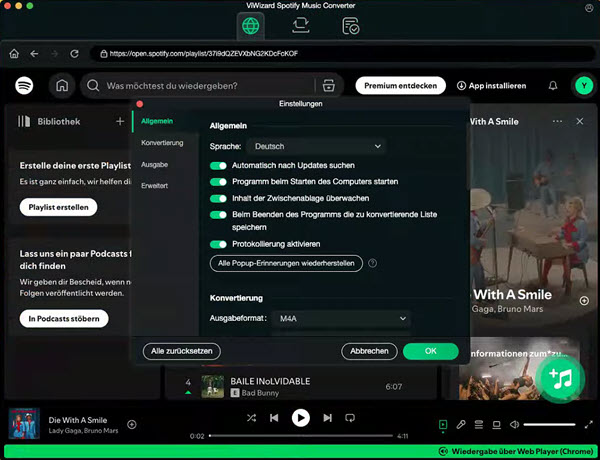Click App installieren link
Image resolution: width=600 pixels, height=460 pixels.
491,86
